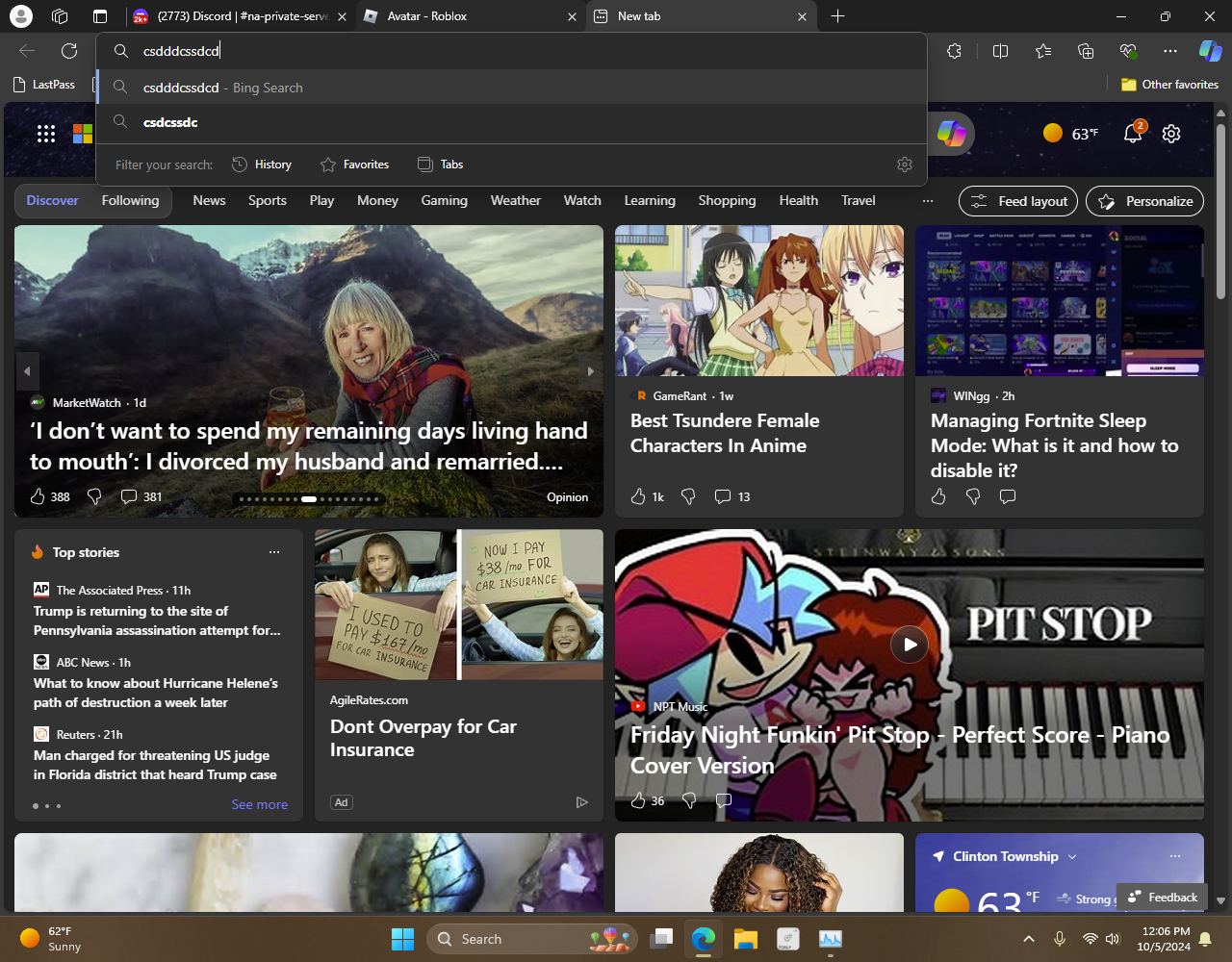This screenshot has height=962, width=1232.
Task: Open File Explorer from the taskbar
Action: tap(746, 939)
